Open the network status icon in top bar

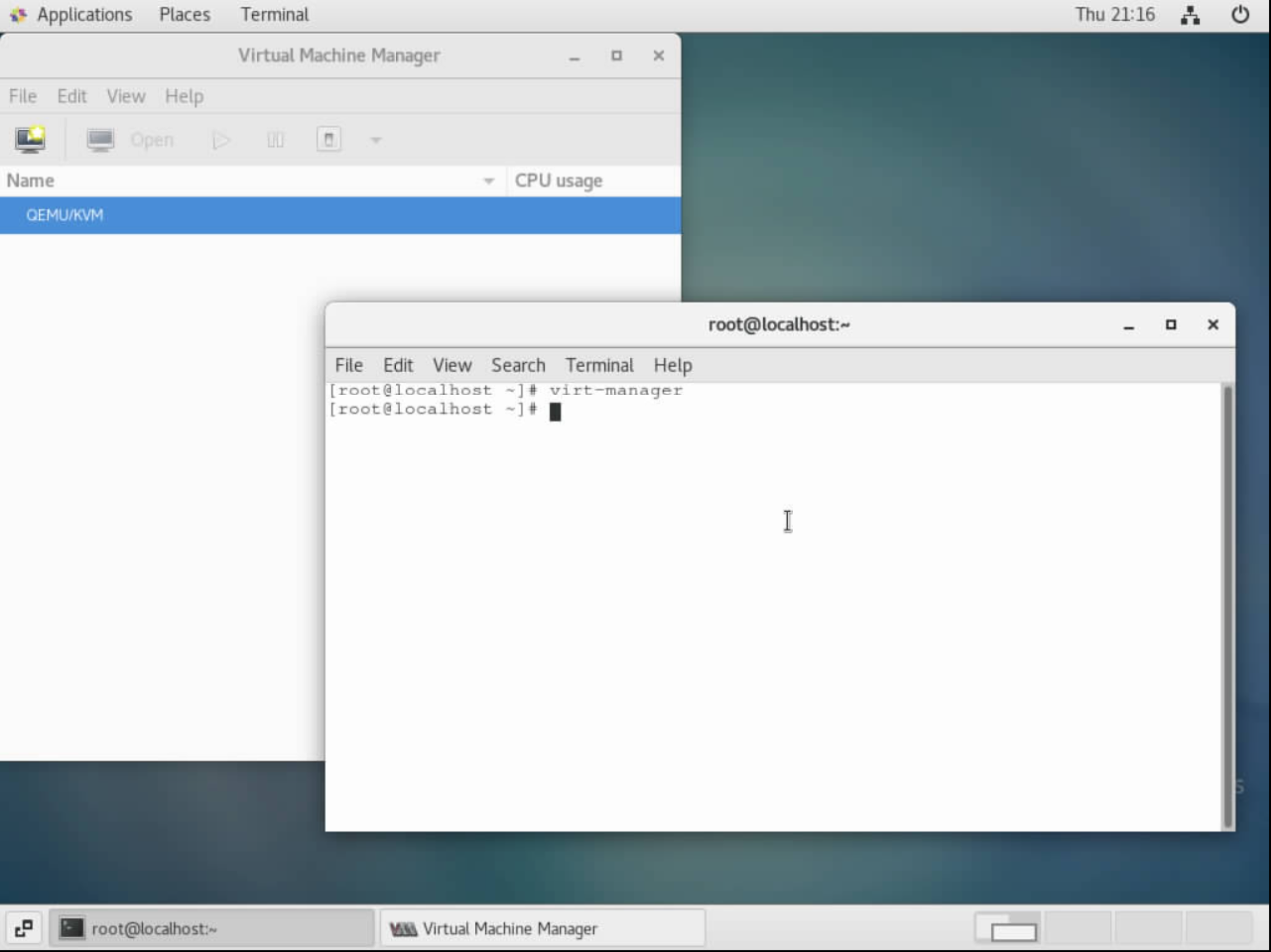tap(1190, 15)
